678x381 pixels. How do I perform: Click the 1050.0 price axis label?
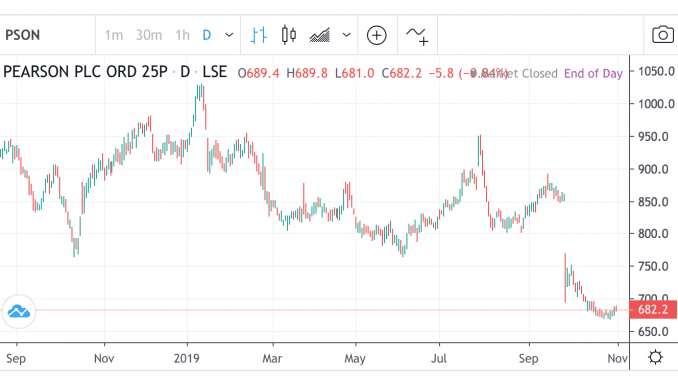tap(656, 71)
